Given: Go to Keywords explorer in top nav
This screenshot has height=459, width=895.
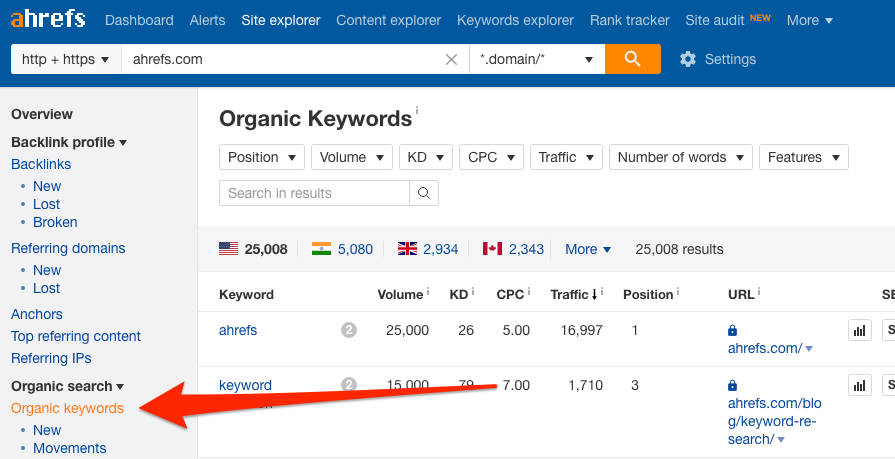Looking at the screenshot, I should click(515, 20).
